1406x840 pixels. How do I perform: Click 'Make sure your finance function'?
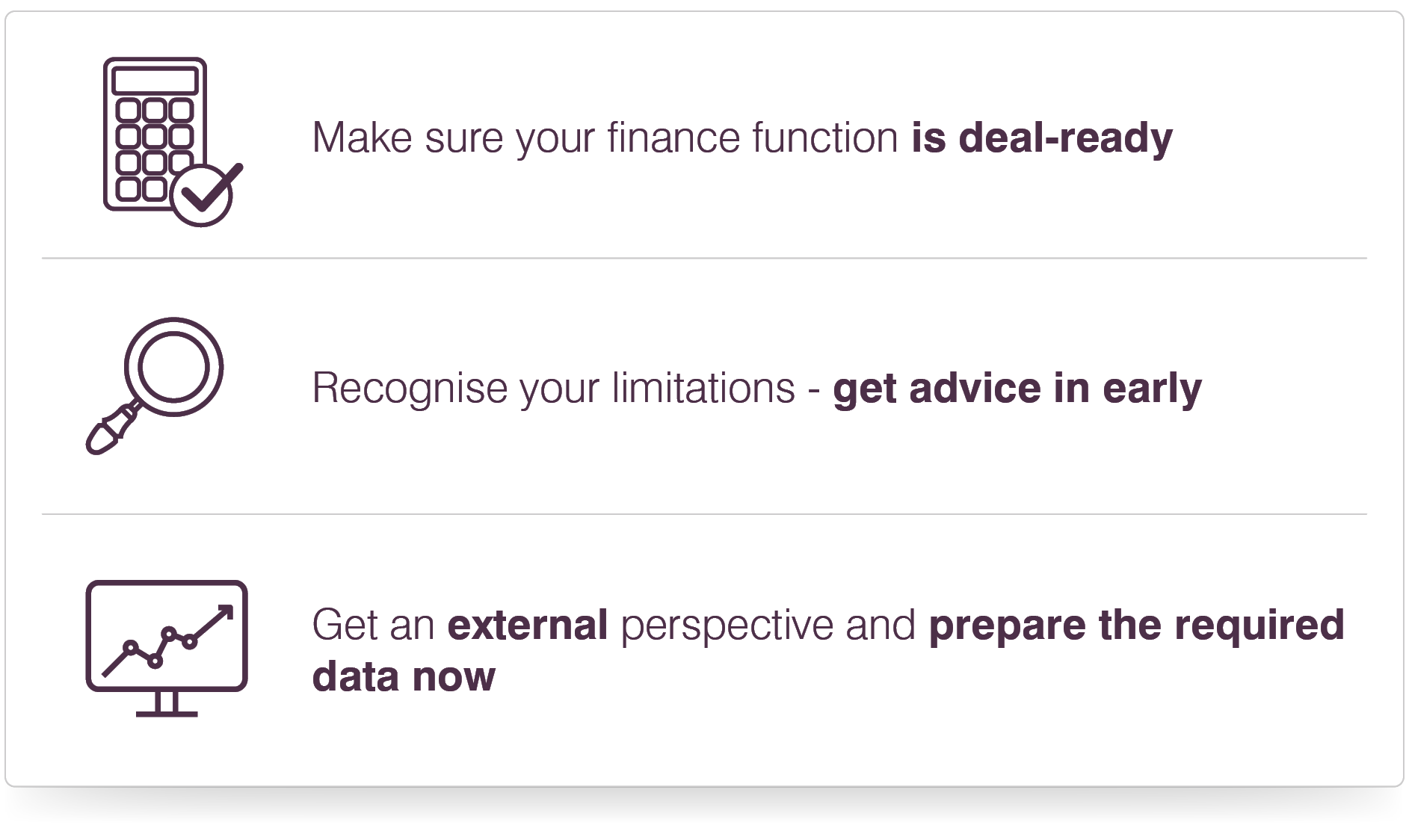(605, 138)
